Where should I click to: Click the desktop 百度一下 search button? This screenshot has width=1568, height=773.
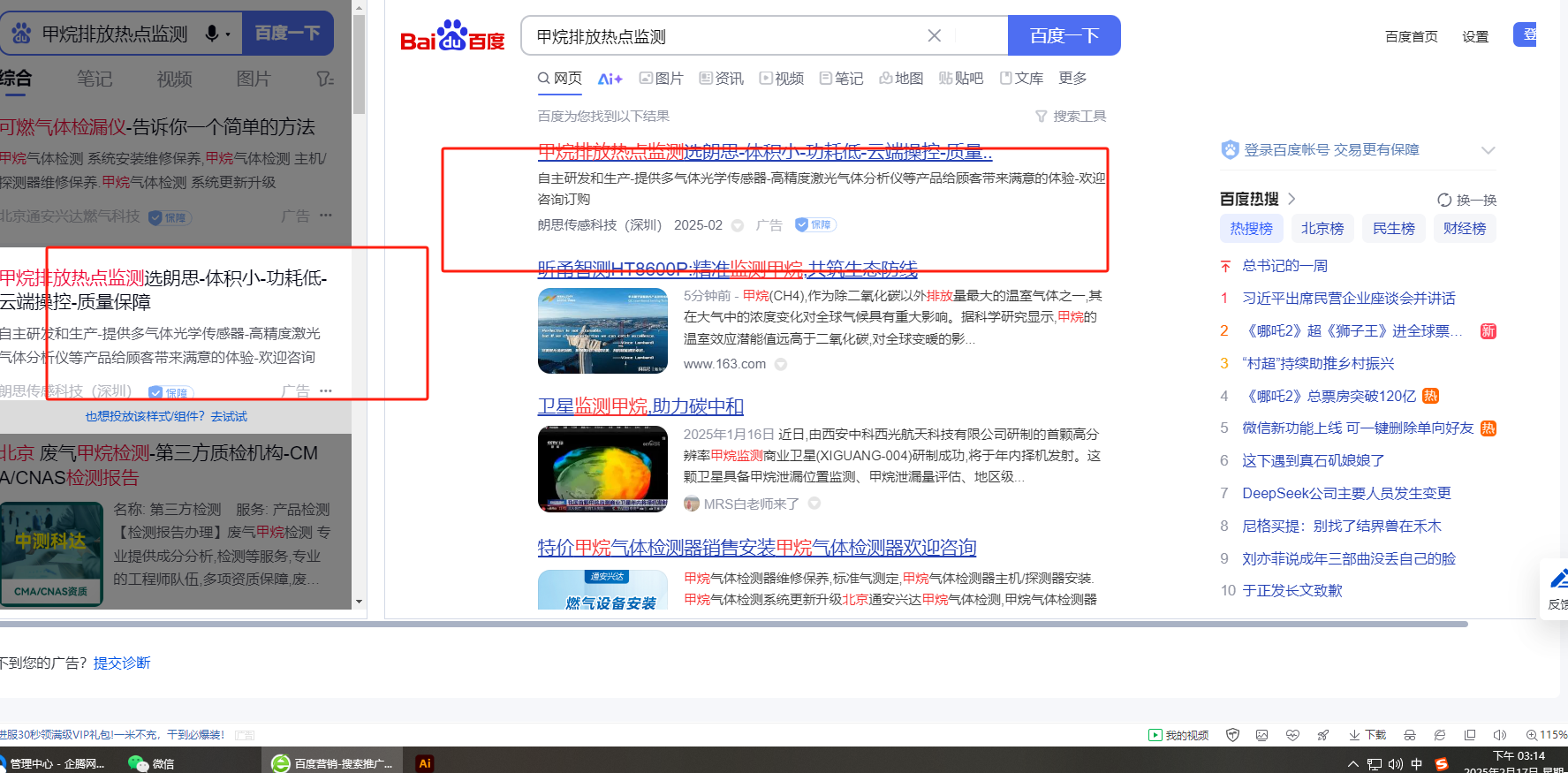pyautogui.click(x=1064, y=35)
